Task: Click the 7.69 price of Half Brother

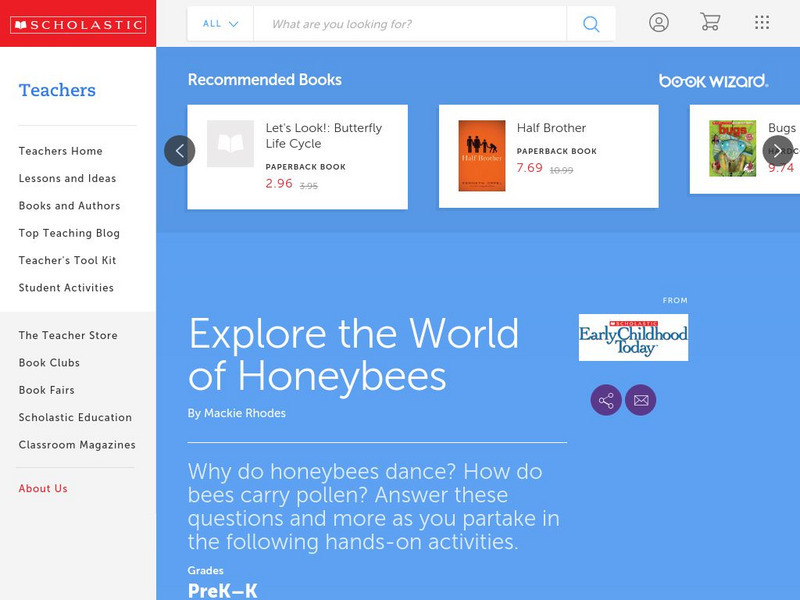Action: tap(530, 168)
